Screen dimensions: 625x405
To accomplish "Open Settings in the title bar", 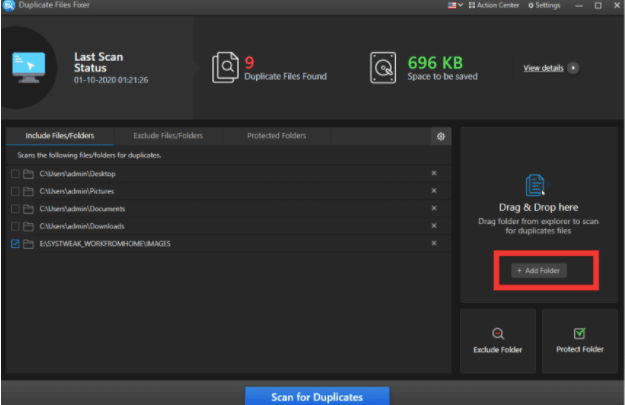I will pyautogui.click(x=544, y=5).
